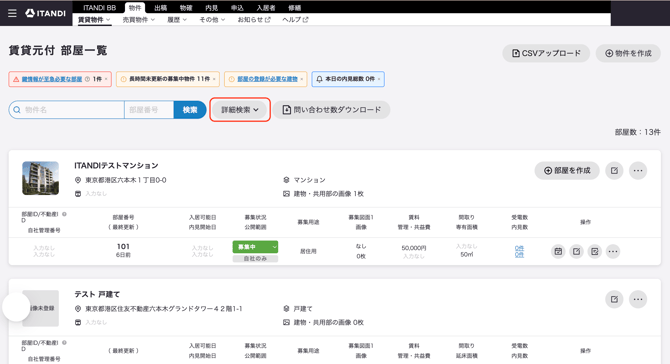Switch to the 出稿 tab
The height and width of the screenshot is (364, 670).
click(161, 8)
